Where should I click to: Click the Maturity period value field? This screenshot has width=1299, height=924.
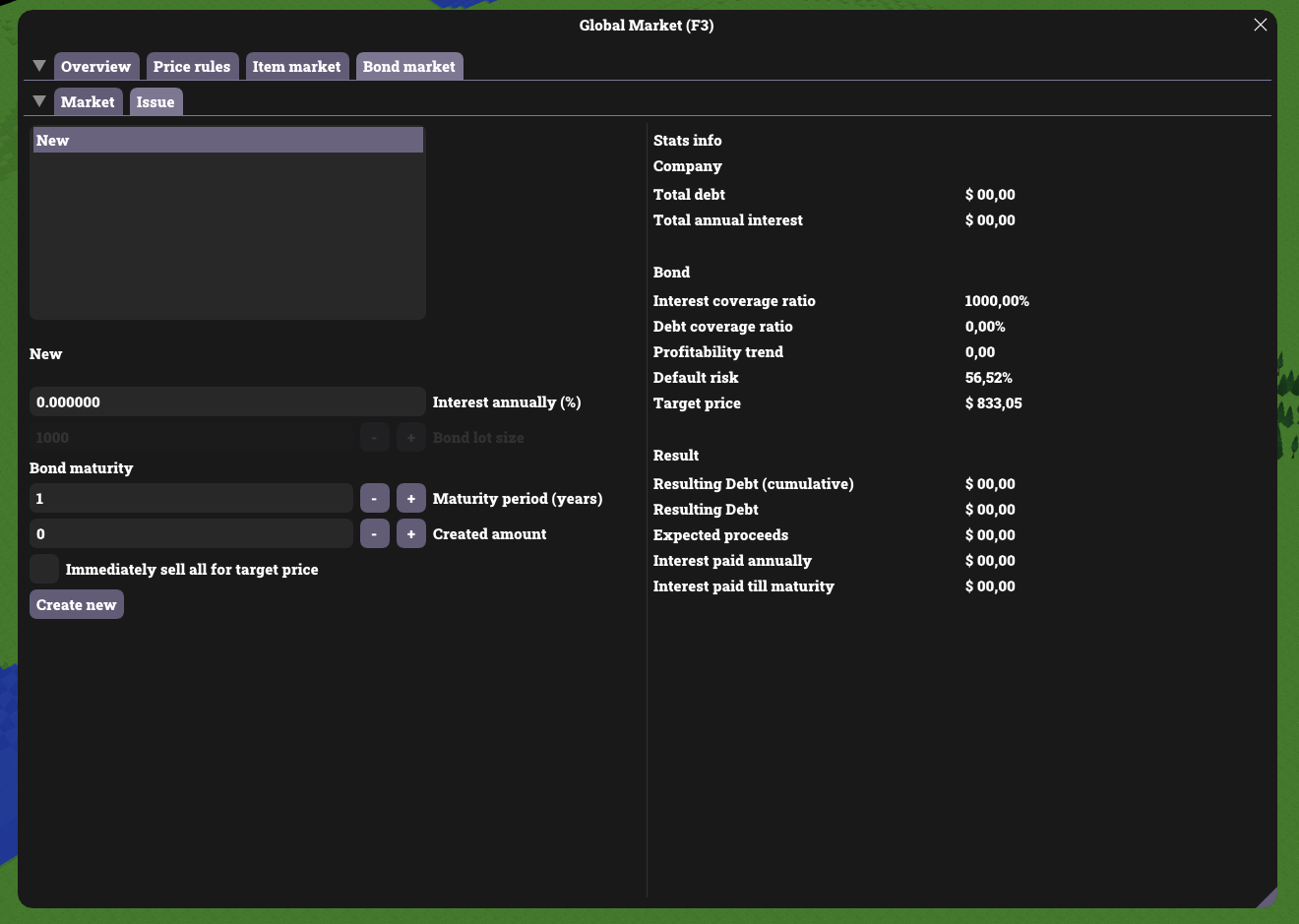pyautogui.click(x=191, y=499)
